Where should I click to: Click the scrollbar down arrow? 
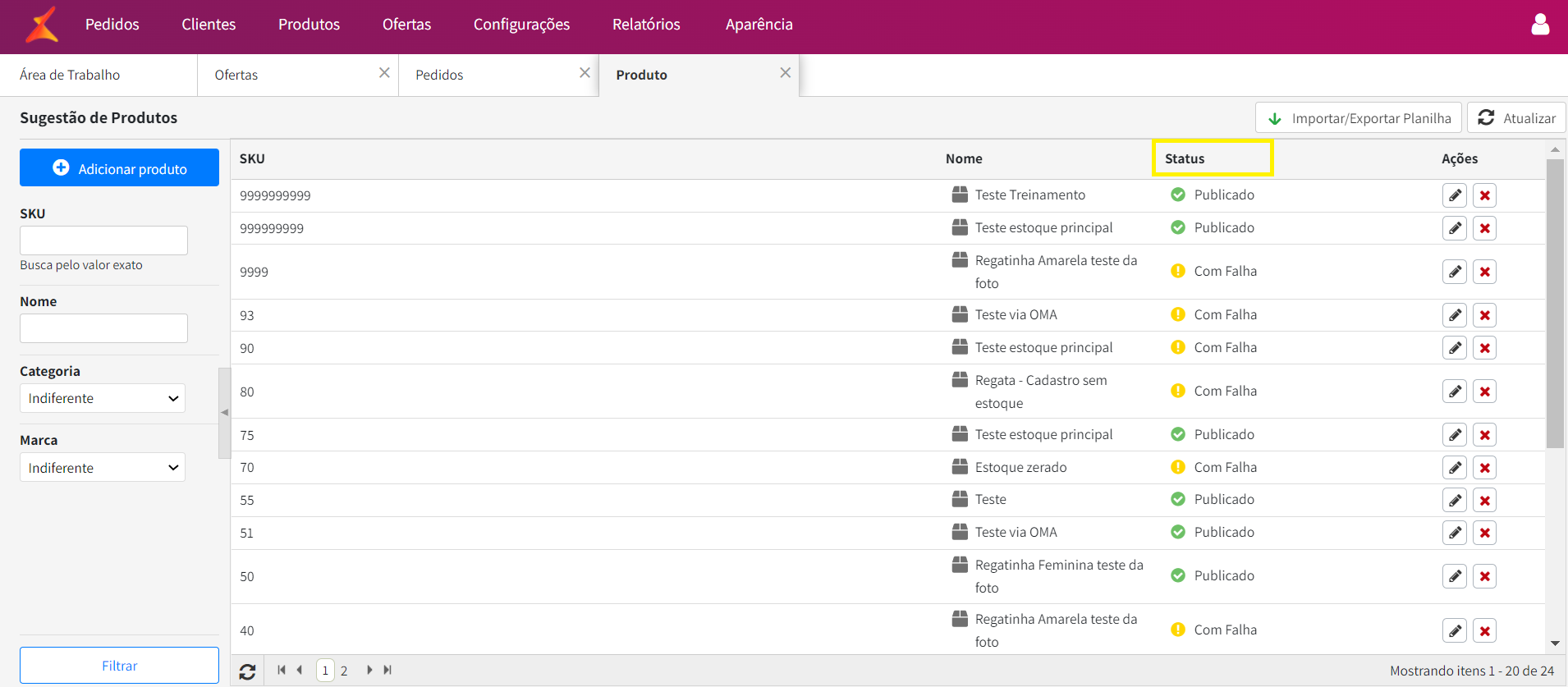[x=1555, y=643]
